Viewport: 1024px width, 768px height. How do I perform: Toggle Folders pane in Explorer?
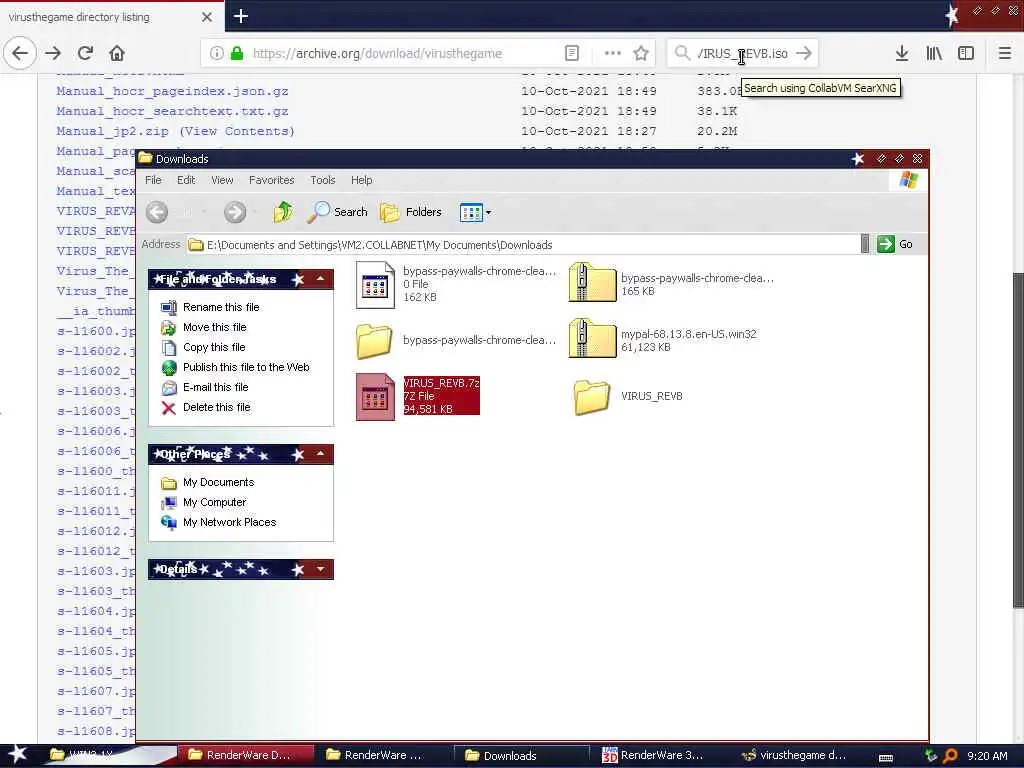[411, 212]
